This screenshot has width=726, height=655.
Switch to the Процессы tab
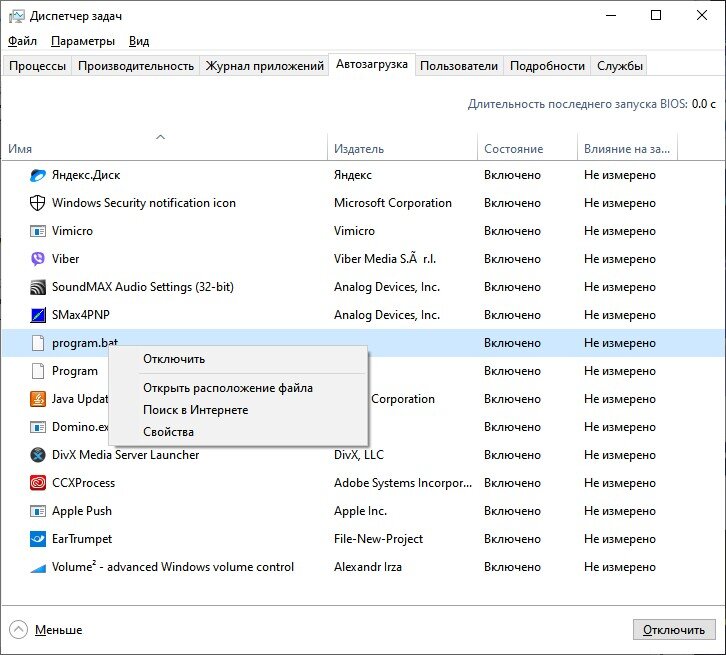click(x=38, y=66)
